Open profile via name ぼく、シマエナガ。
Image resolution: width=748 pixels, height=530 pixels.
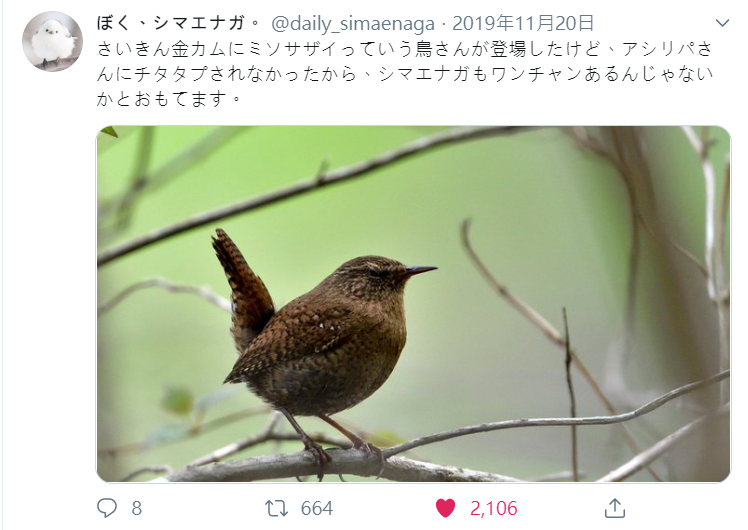click(x=179, y=23)
